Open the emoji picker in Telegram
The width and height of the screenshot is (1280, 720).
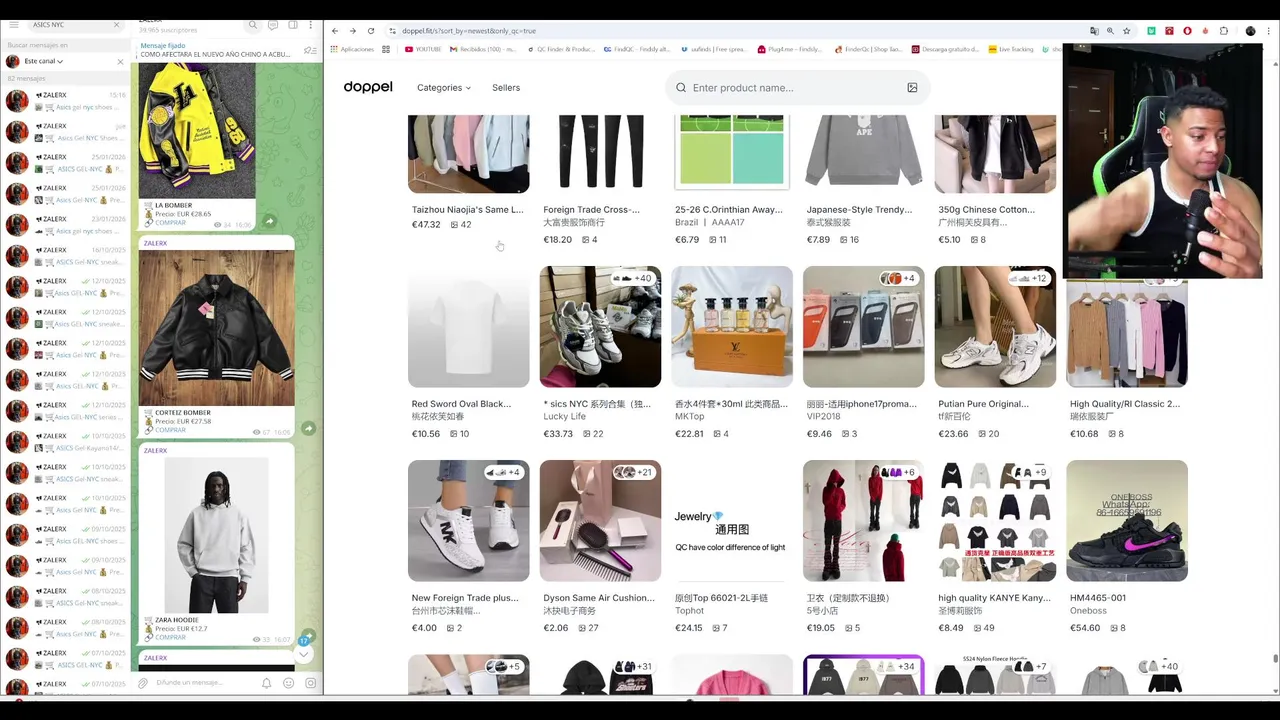tap(288, 683)
